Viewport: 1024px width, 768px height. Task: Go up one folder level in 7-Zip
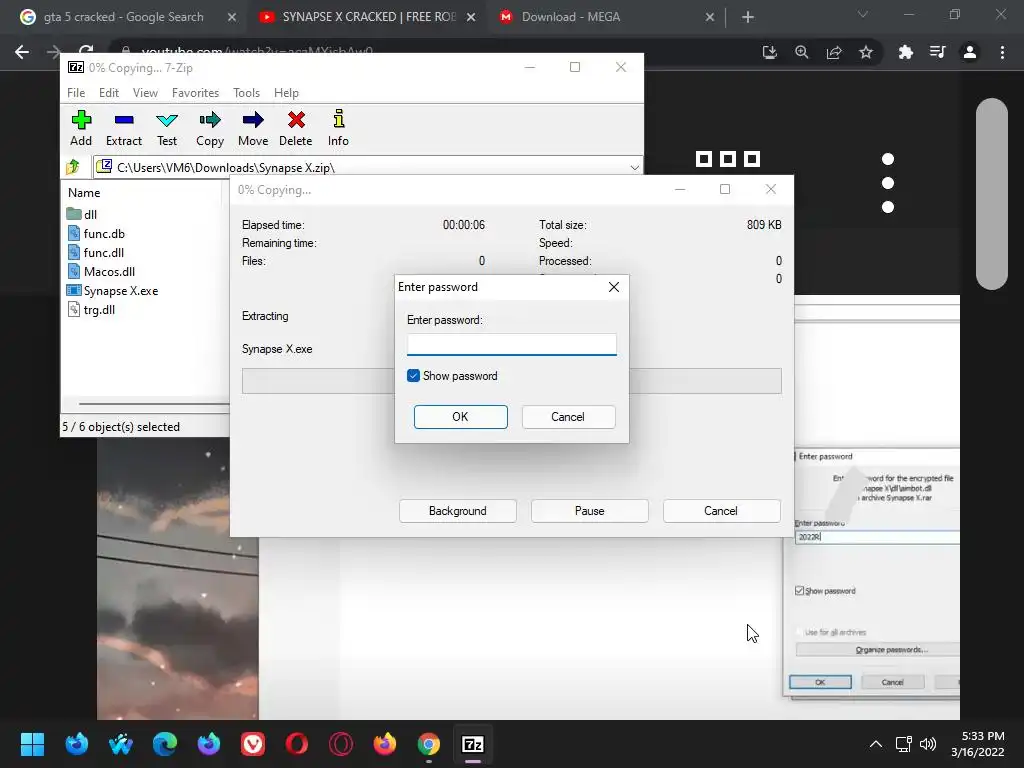click(73, 167)
